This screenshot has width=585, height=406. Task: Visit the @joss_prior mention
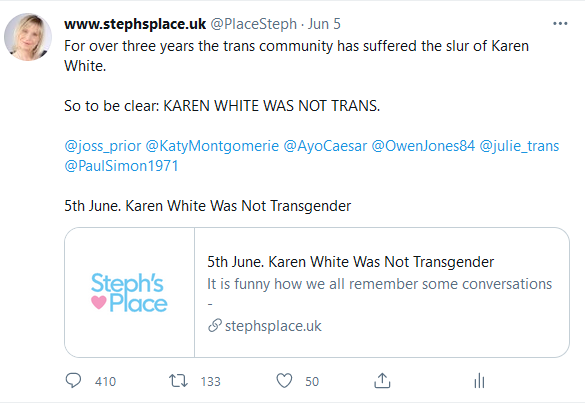point(103,146)
